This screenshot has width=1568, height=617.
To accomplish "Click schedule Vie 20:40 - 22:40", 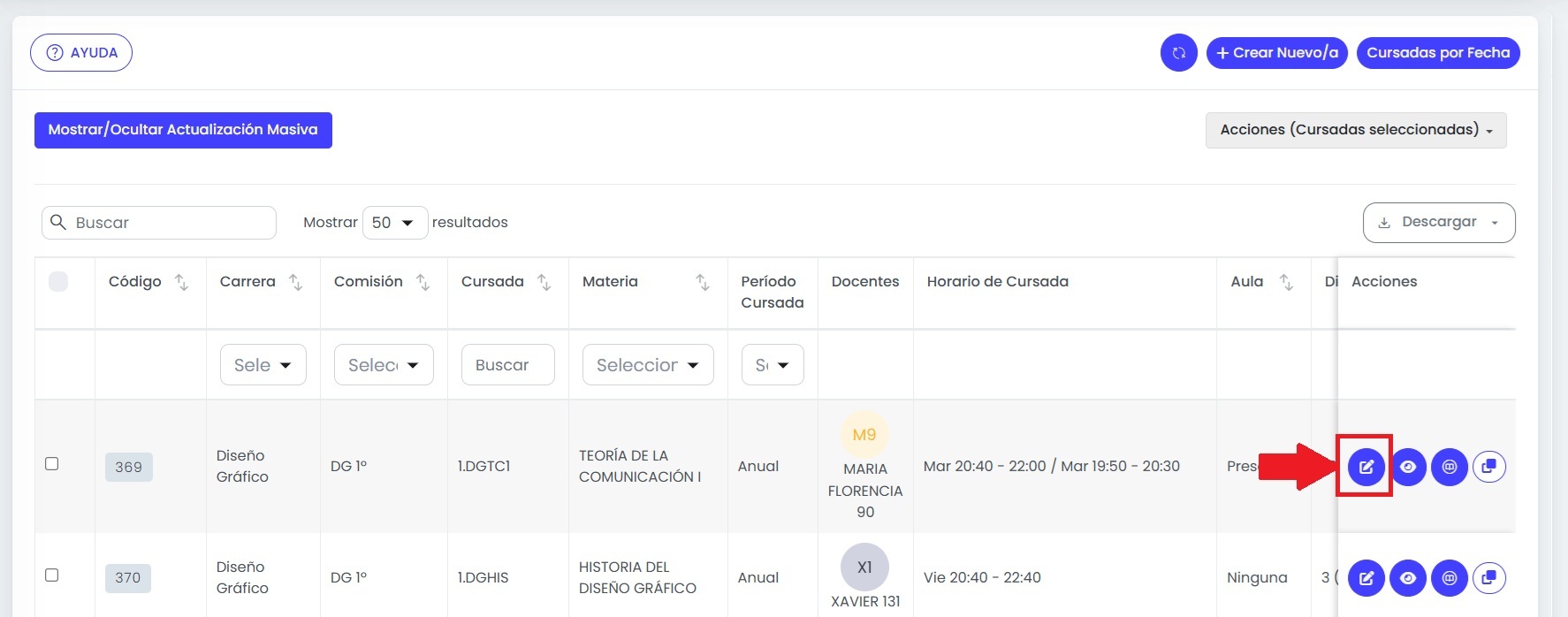I will 982,577.
